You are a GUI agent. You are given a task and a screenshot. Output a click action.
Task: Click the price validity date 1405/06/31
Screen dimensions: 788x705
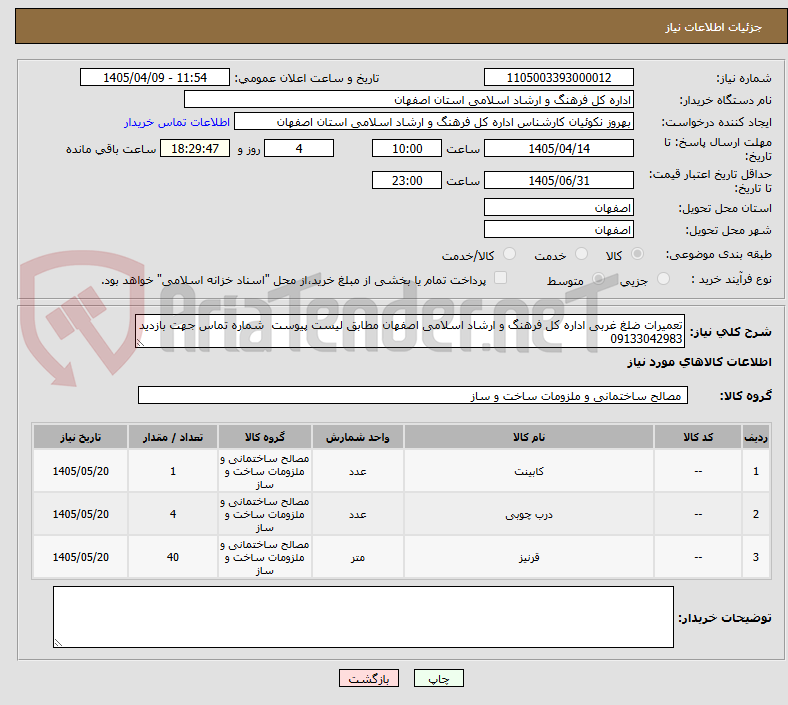coord(558,180)
